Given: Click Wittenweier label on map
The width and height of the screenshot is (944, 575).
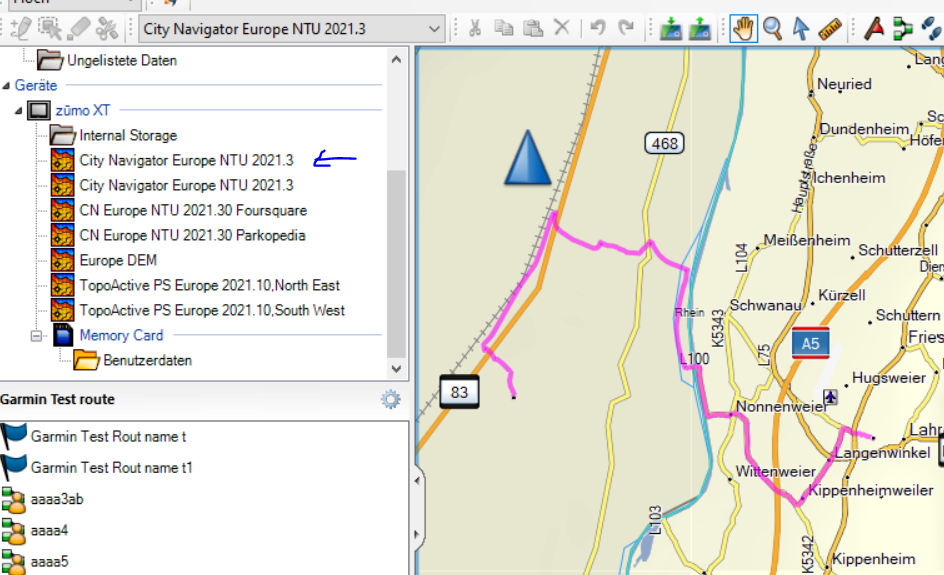Looking at the screenshot, I should point(775,471).
